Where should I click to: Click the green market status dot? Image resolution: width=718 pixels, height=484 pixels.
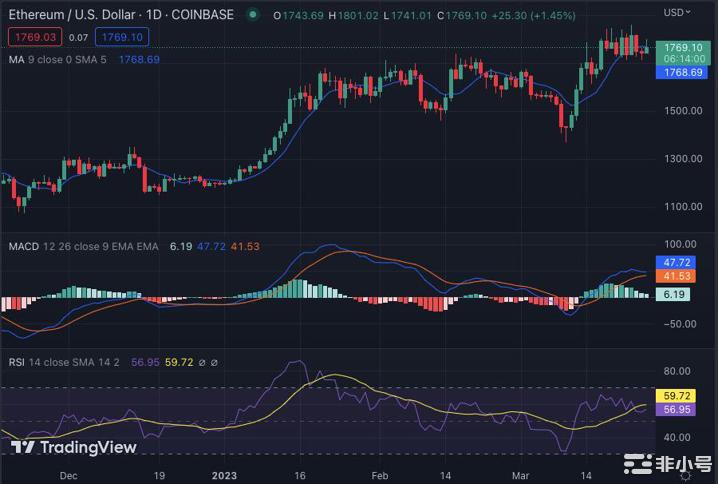click(253, 14)
